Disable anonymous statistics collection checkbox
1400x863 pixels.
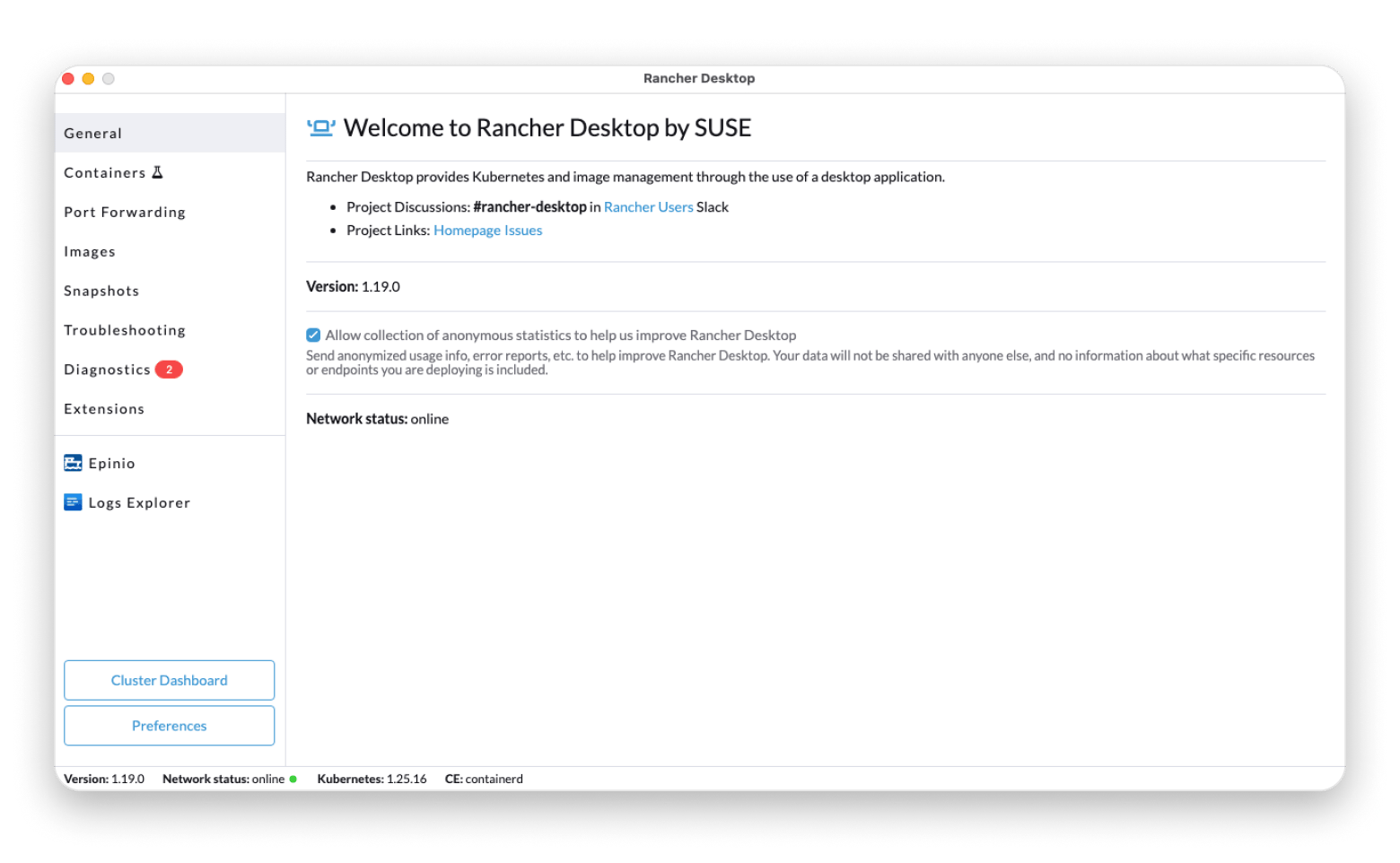313,336
